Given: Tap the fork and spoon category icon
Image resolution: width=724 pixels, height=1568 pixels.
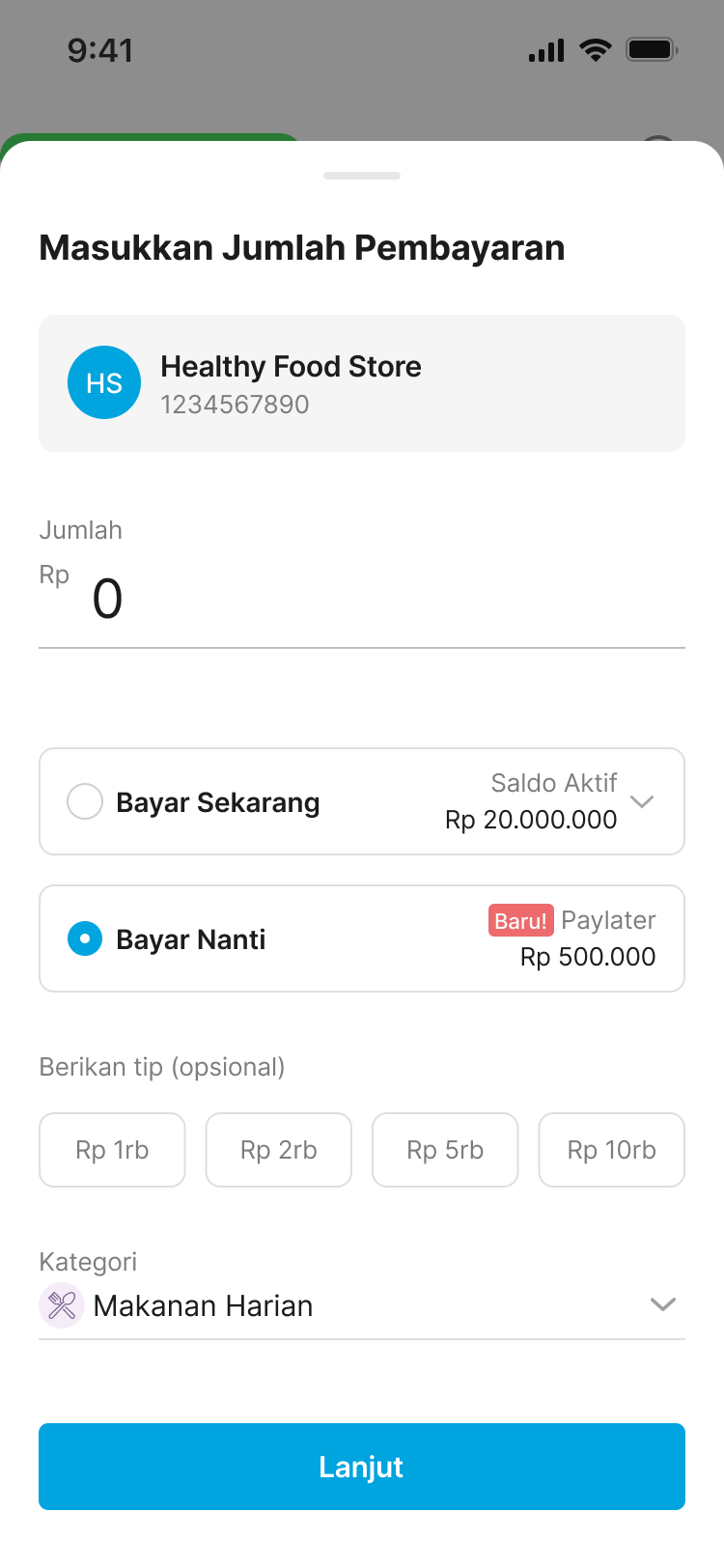Looking at the screenshot, I should tap(62, 1305).
